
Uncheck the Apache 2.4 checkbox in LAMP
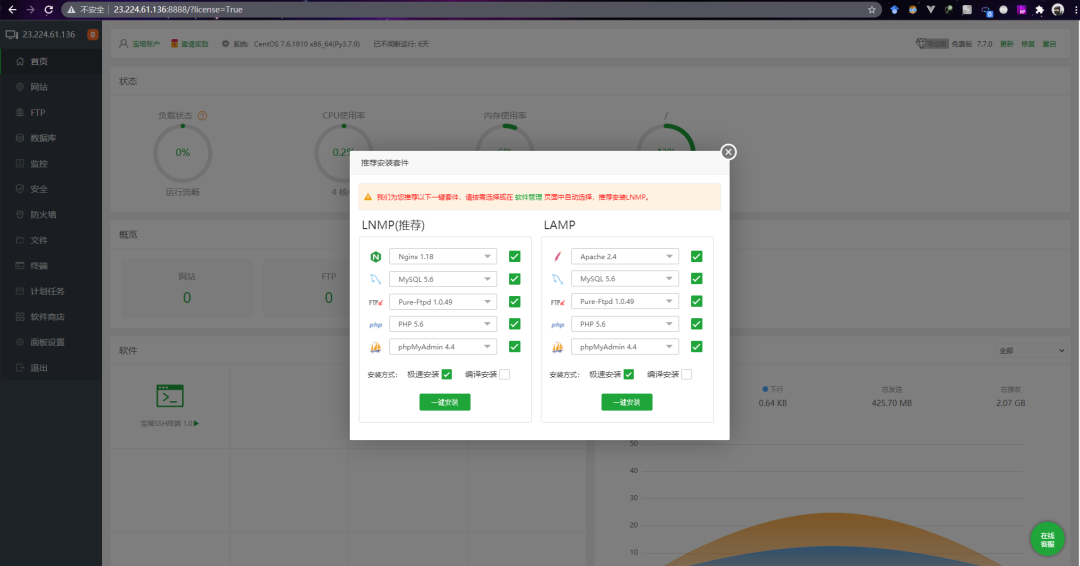(696, 257)
